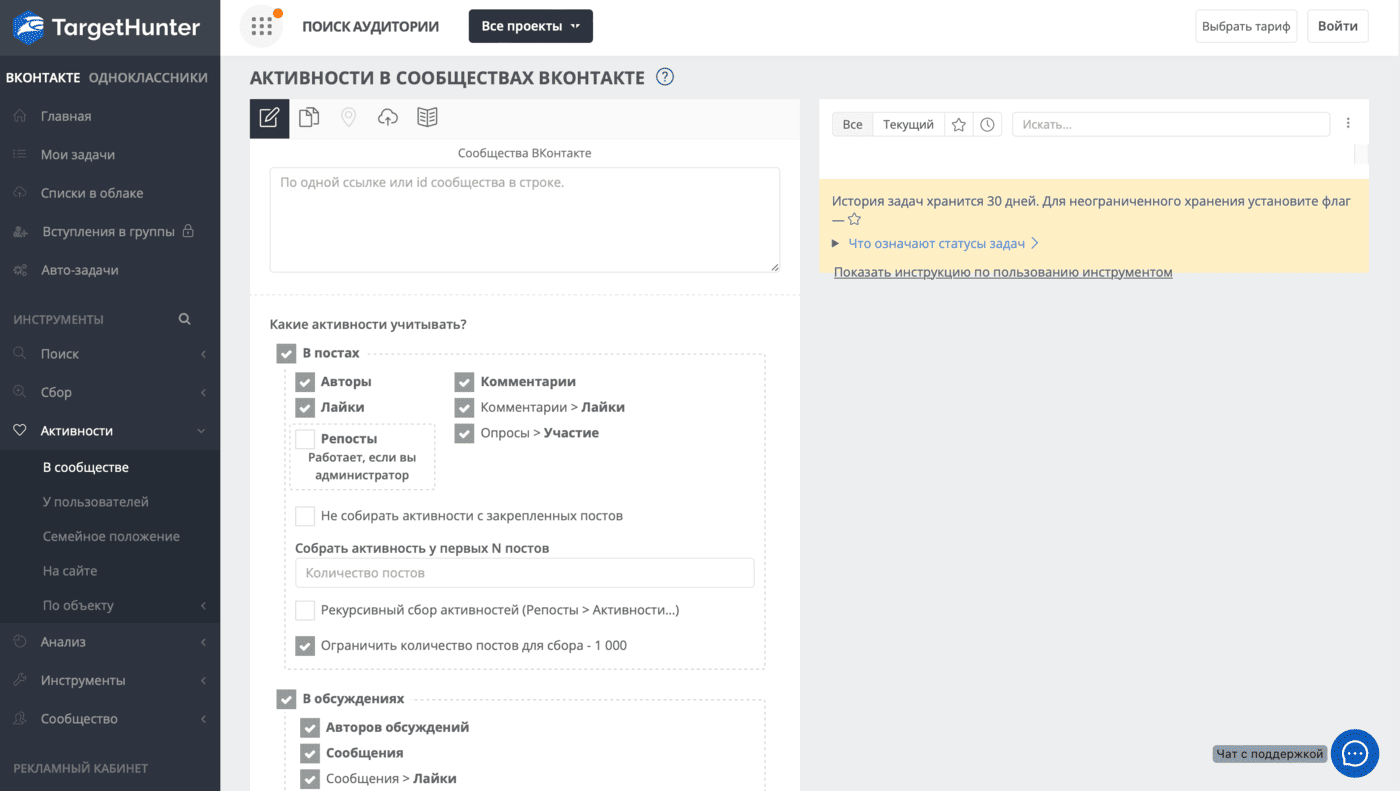This screenshot has width=1400, height=791.
Task: Uncheck the В постах checkbox
Action: (x=286, y=354)
